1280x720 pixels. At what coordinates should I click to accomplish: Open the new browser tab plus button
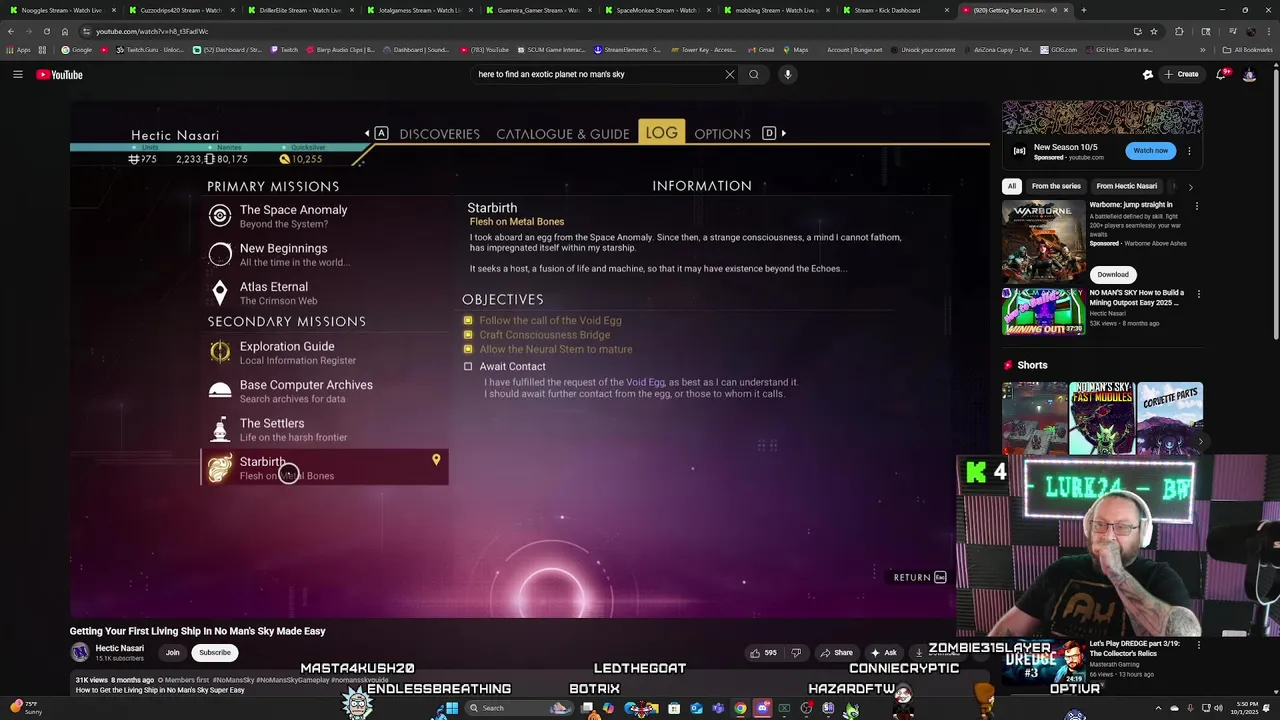coord(1084,10)
